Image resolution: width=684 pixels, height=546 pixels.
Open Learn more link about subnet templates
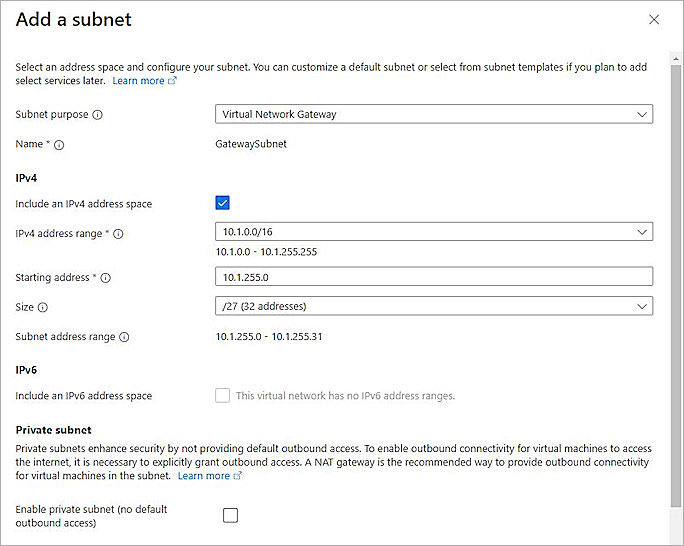138,81
